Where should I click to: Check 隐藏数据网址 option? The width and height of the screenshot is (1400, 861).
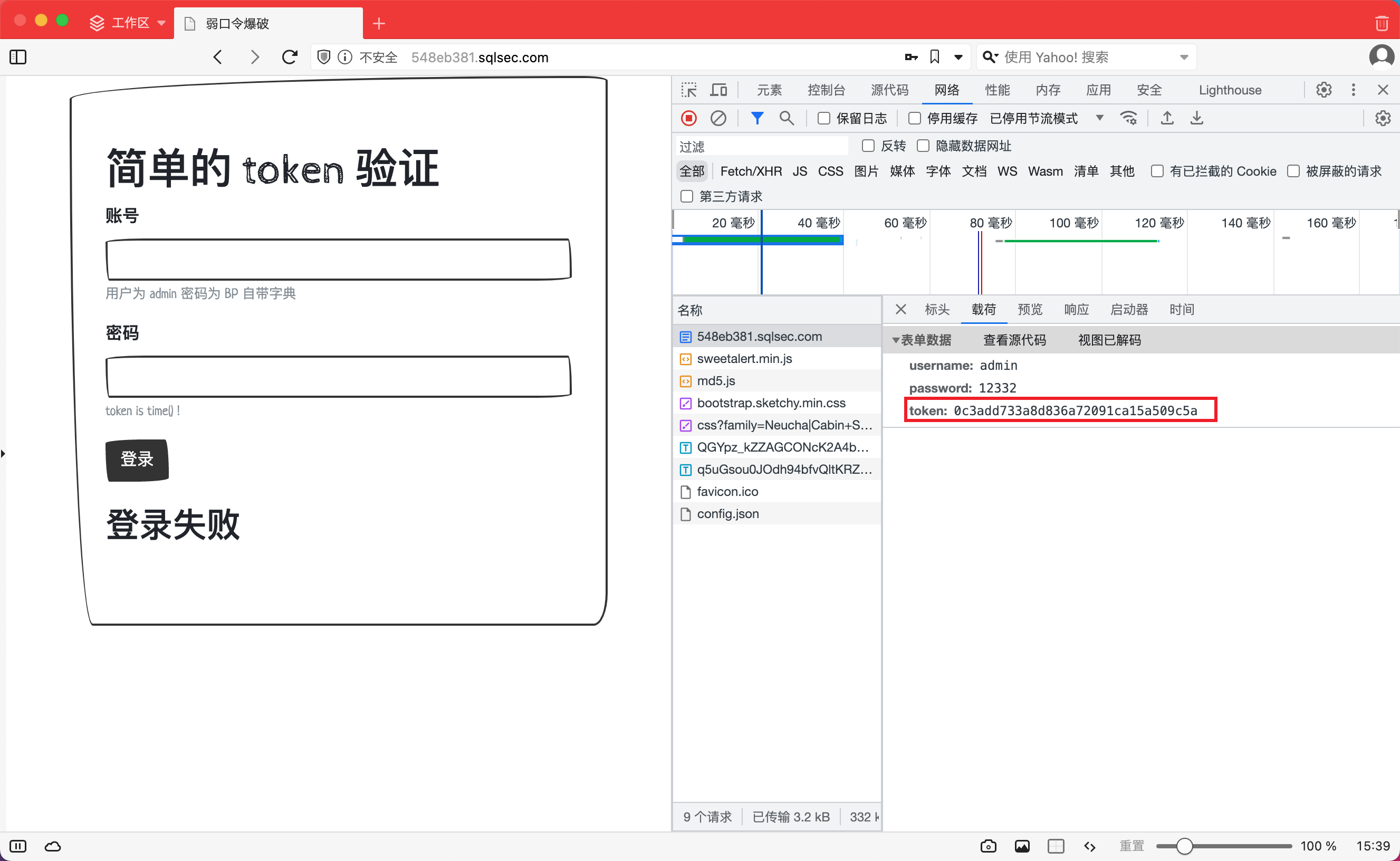(x=923, y=146)
